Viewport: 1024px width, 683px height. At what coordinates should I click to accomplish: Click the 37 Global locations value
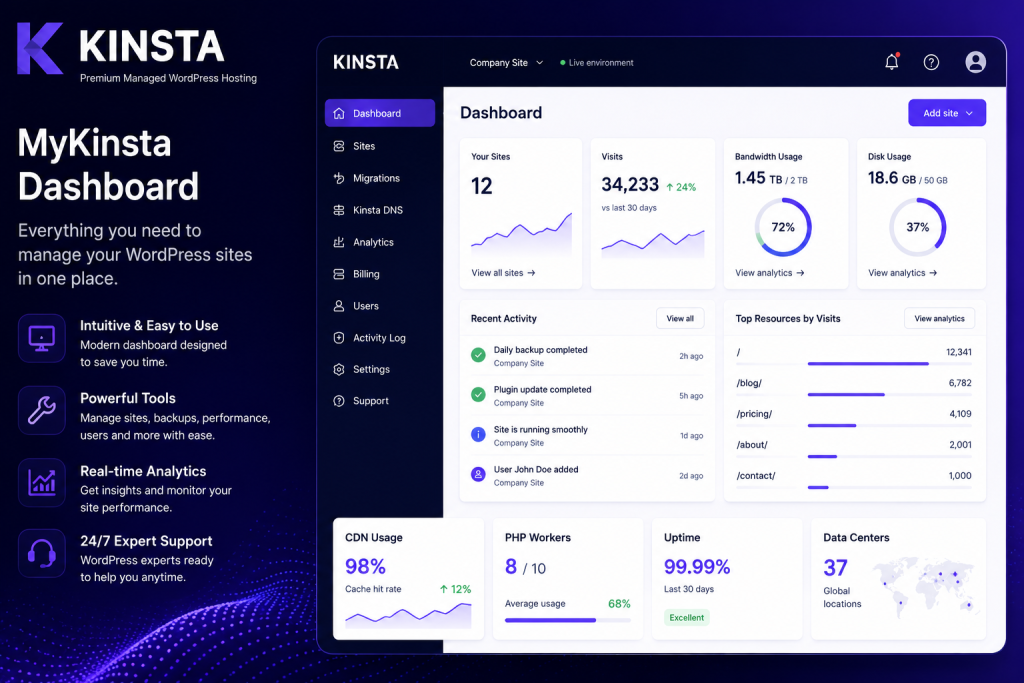click(x=835, y=568)
